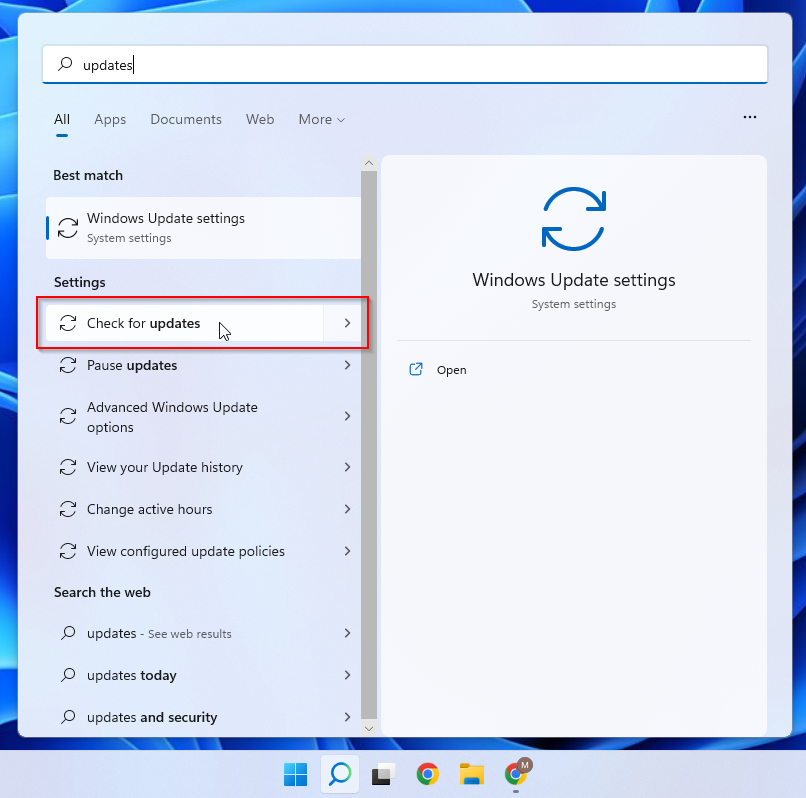
Task: Click the Check for updates result
Action: 185,323
